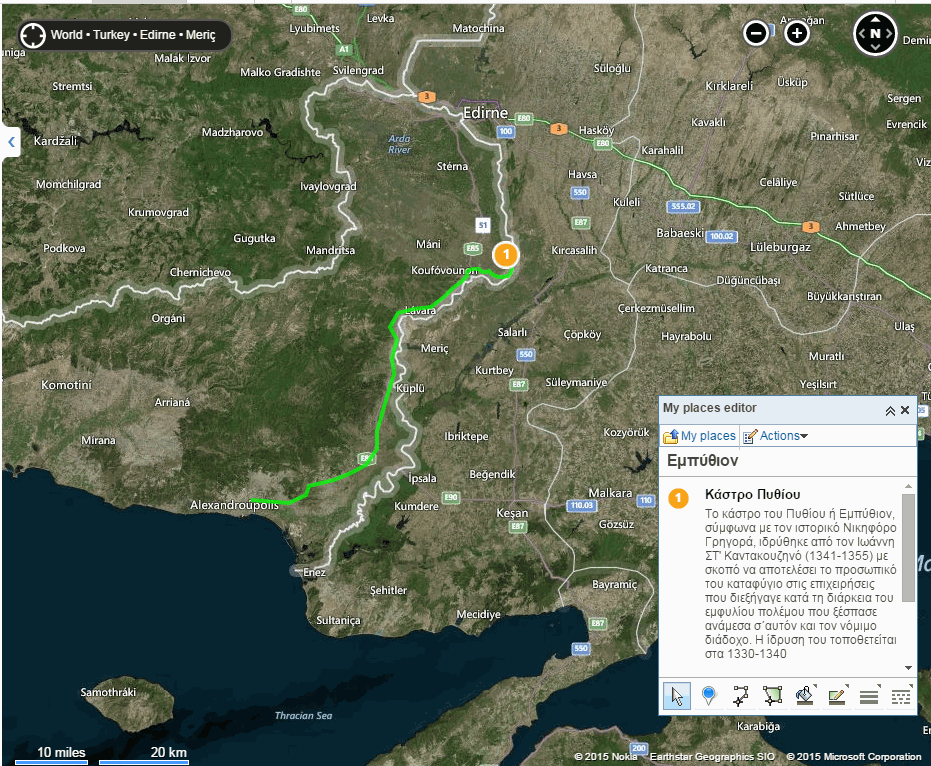Image resolution: width=931 pixels, height=766 pixels.
Task: Click the scroll down arrow in editor
Action: tap(908, 667)
